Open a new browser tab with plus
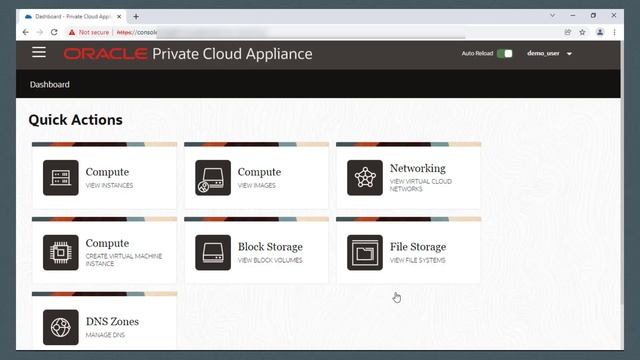 click(136, 17)
